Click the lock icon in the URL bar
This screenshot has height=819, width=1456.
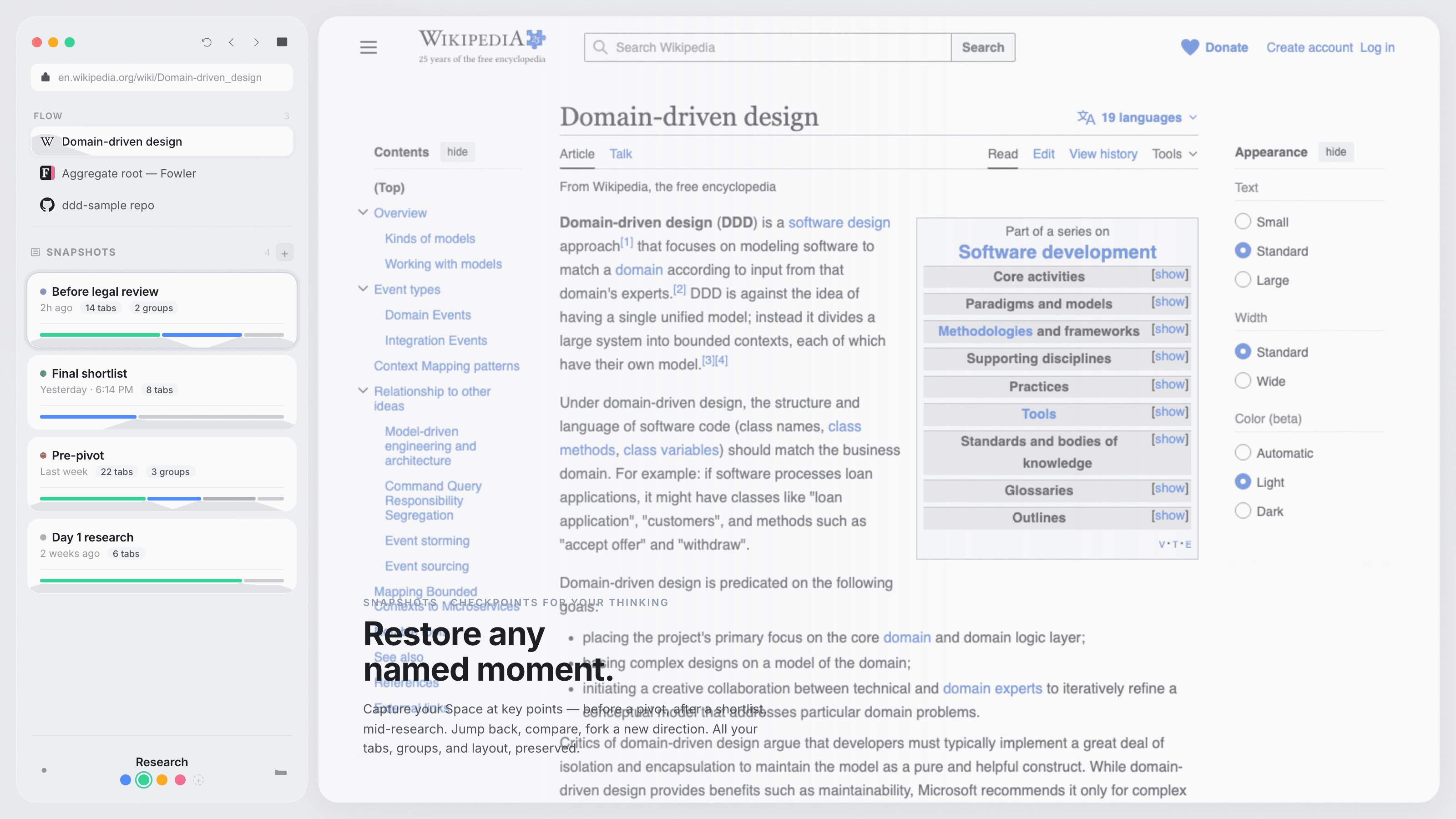[46, 77]
